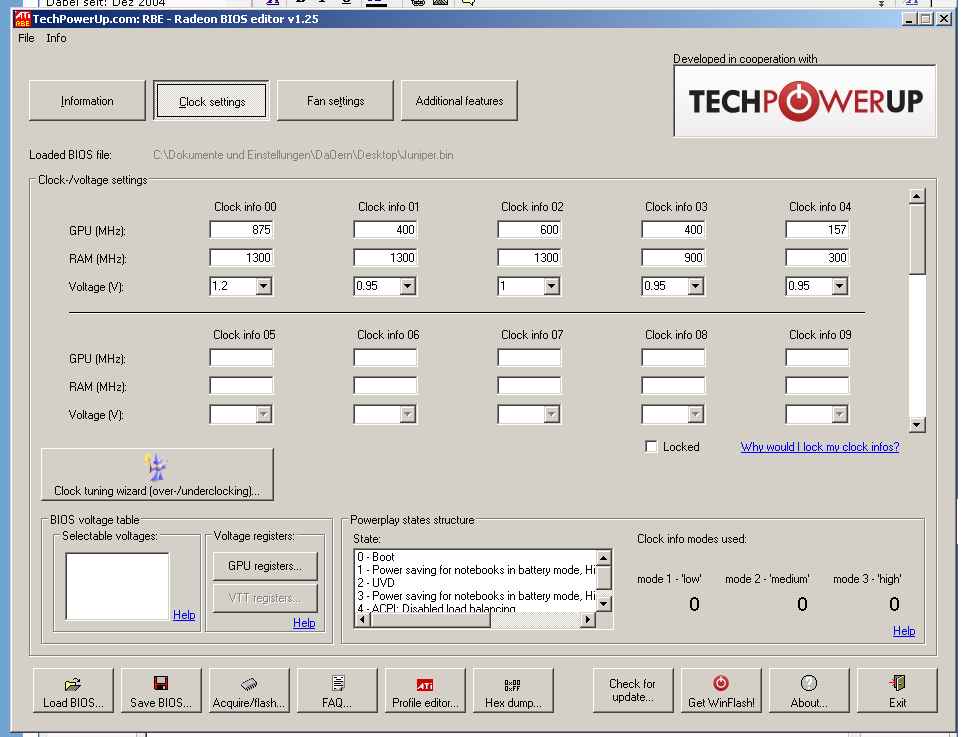This screenshot has width=965, height=737.
Task: Open the FAQ document button
Action: click(337, 690)
